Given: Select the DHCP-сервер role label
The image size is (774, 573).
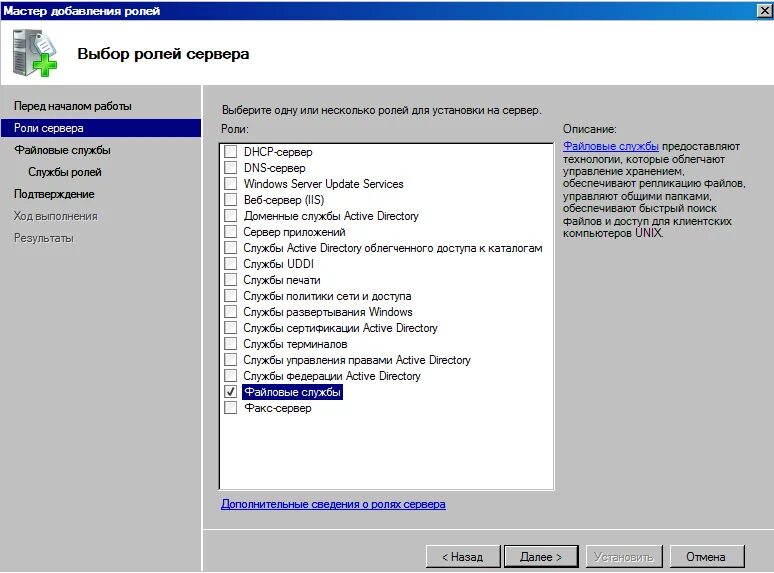Looking at the screenshot, I should [278, 152].
